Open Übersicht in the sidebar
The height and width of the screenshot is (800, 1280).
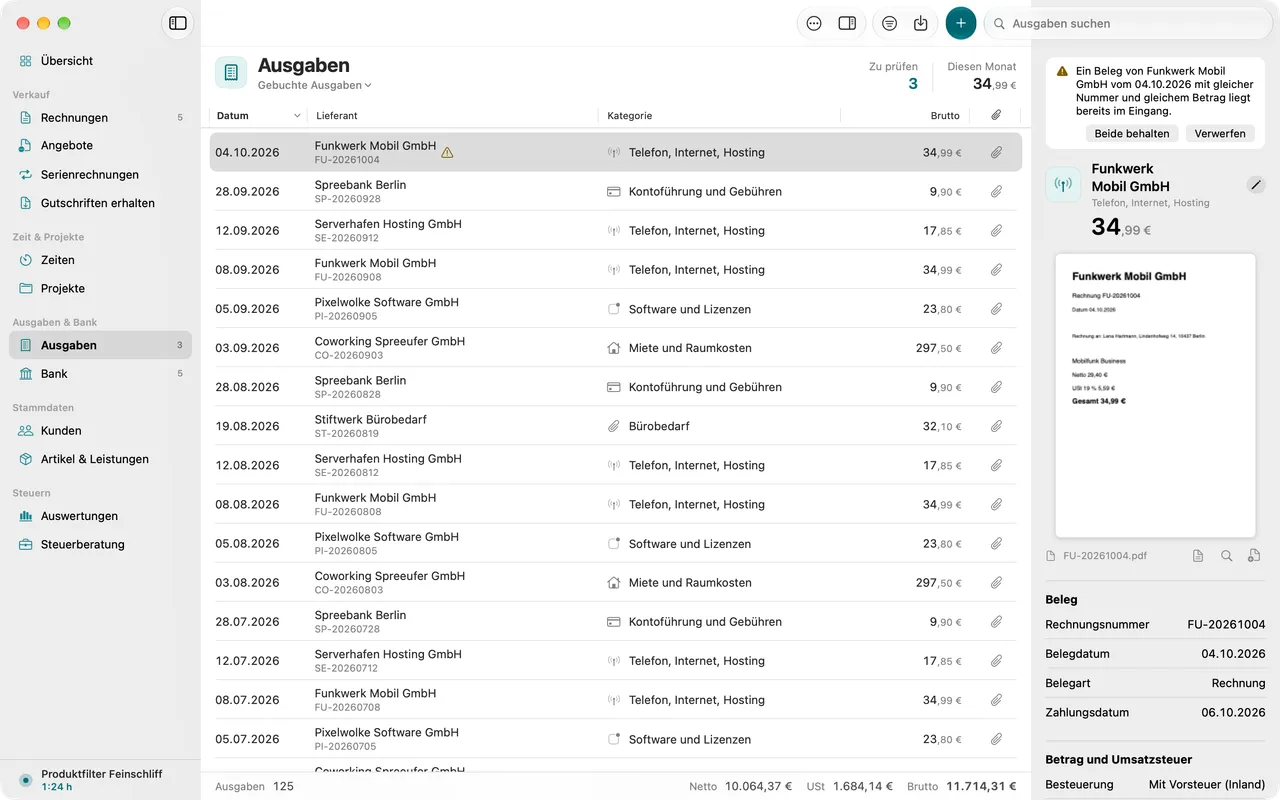(x=100, y=61)
